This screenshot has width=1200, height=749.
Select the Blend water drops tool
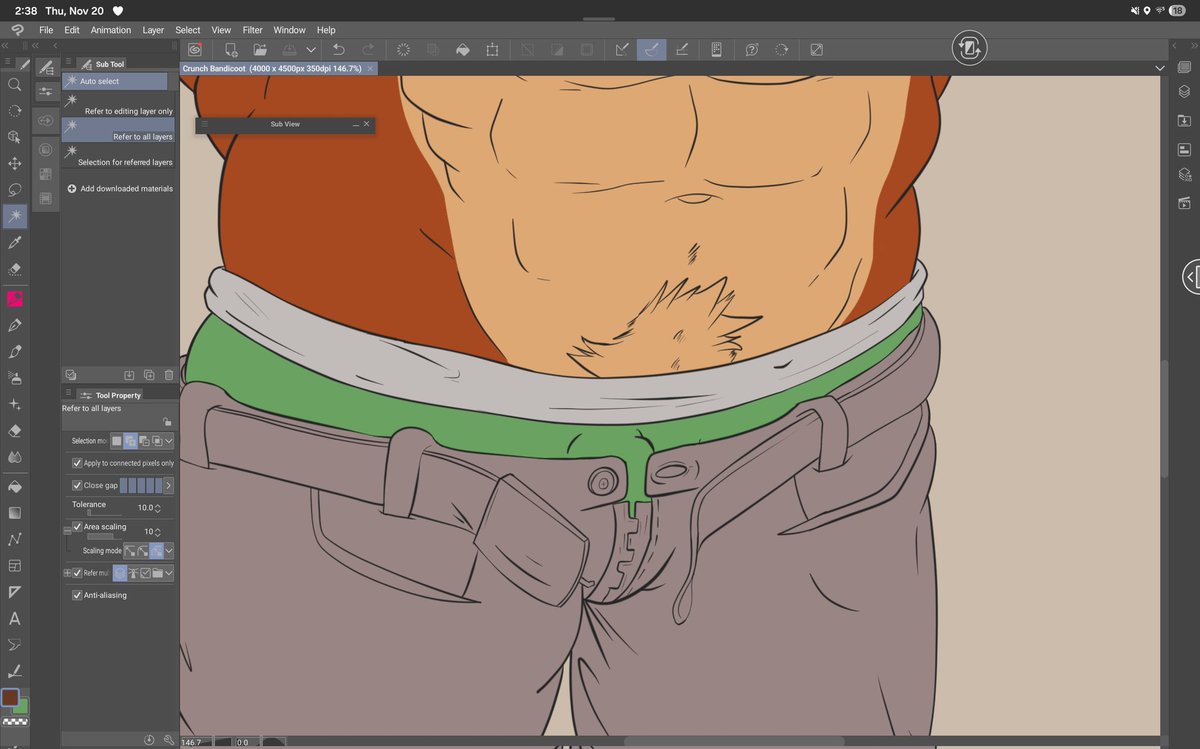coord(14,457)
